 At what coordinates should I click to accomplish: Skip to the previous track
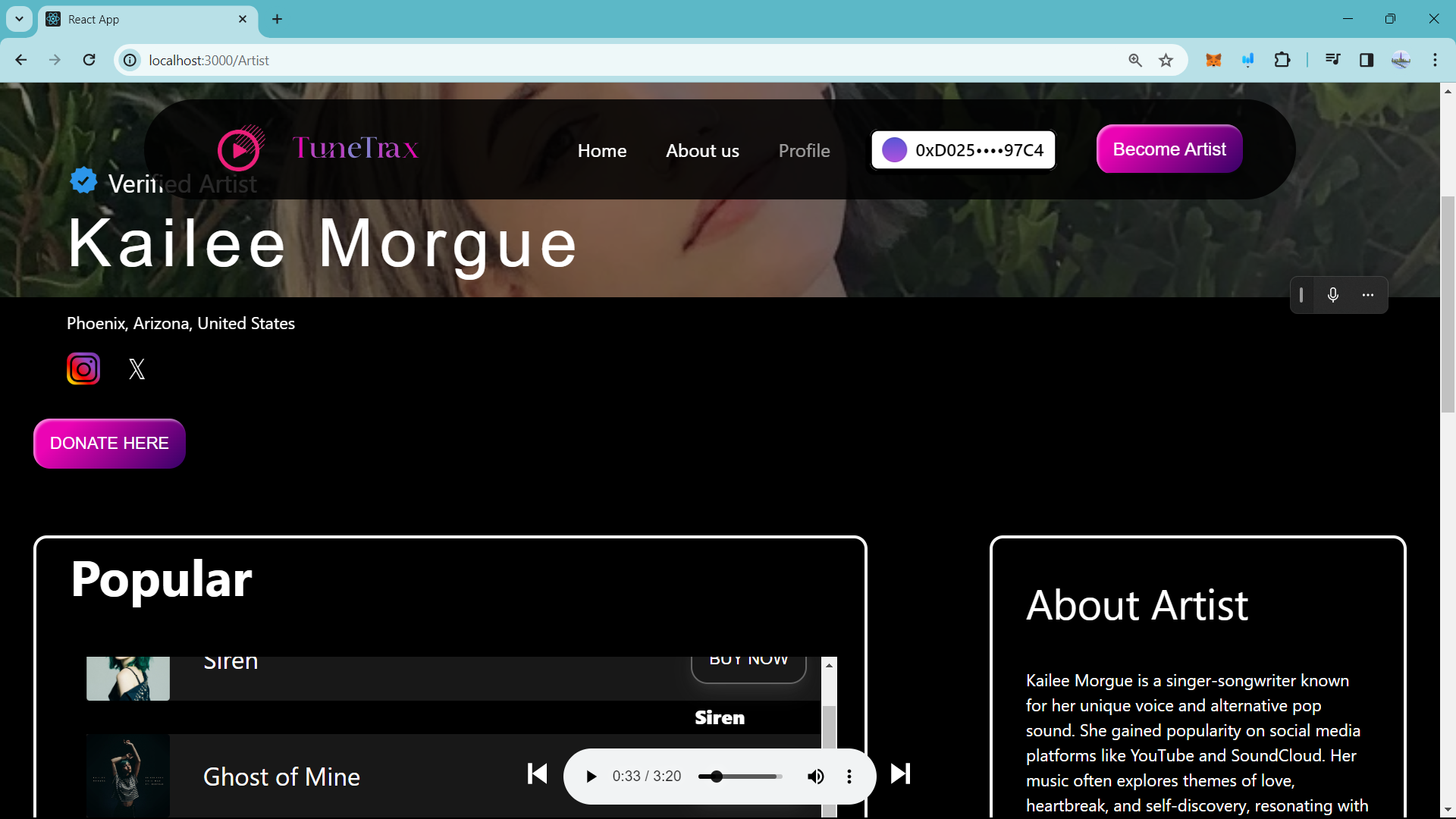(537, 773)
